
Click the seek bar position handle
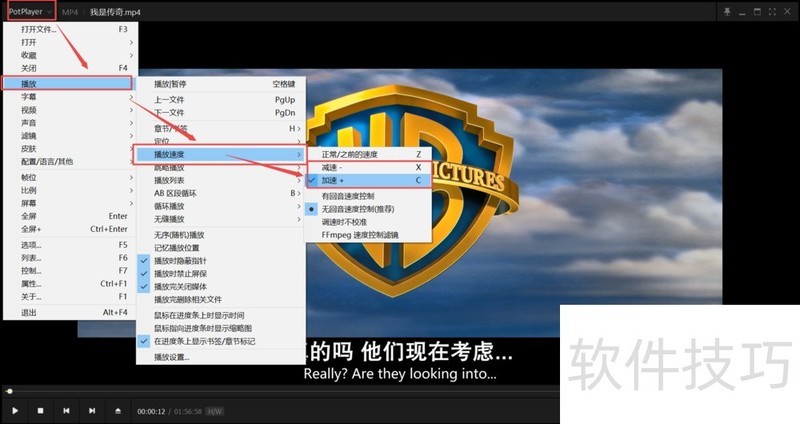9,391
